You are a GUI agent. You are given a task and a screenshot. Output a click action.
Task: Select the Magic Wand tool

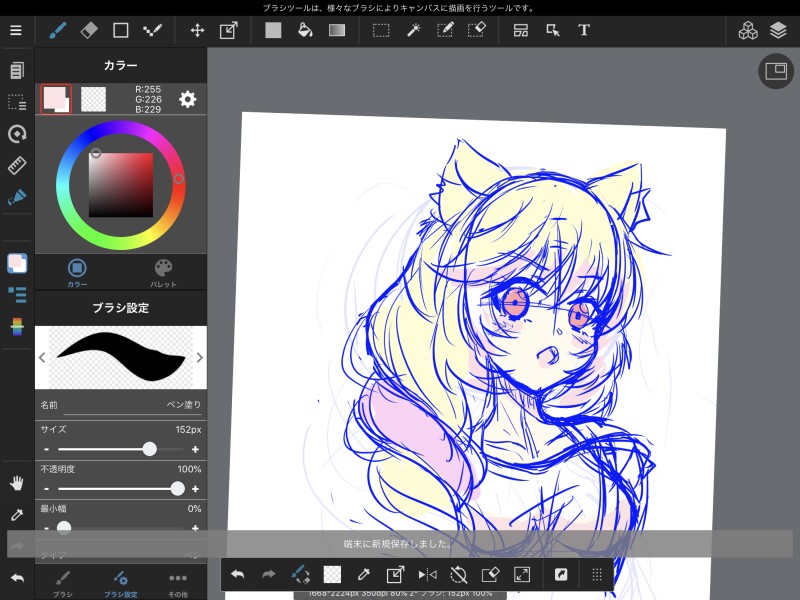[413, 31]
